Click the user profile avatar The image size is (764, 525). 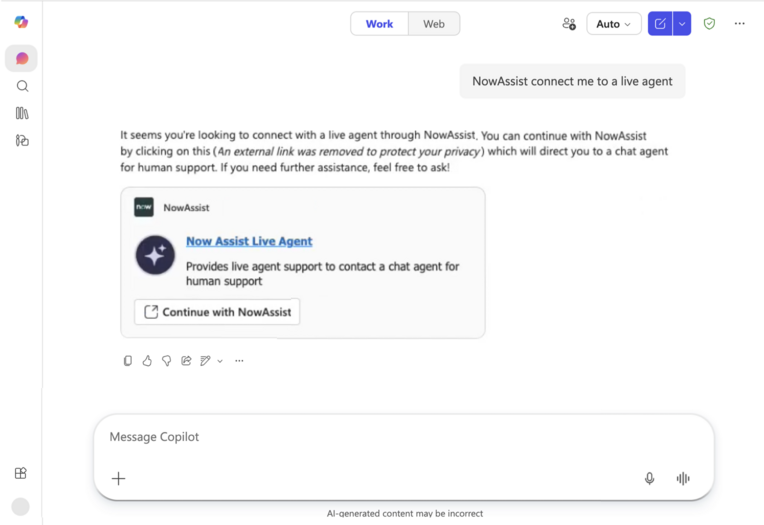[x=20, y=506]
